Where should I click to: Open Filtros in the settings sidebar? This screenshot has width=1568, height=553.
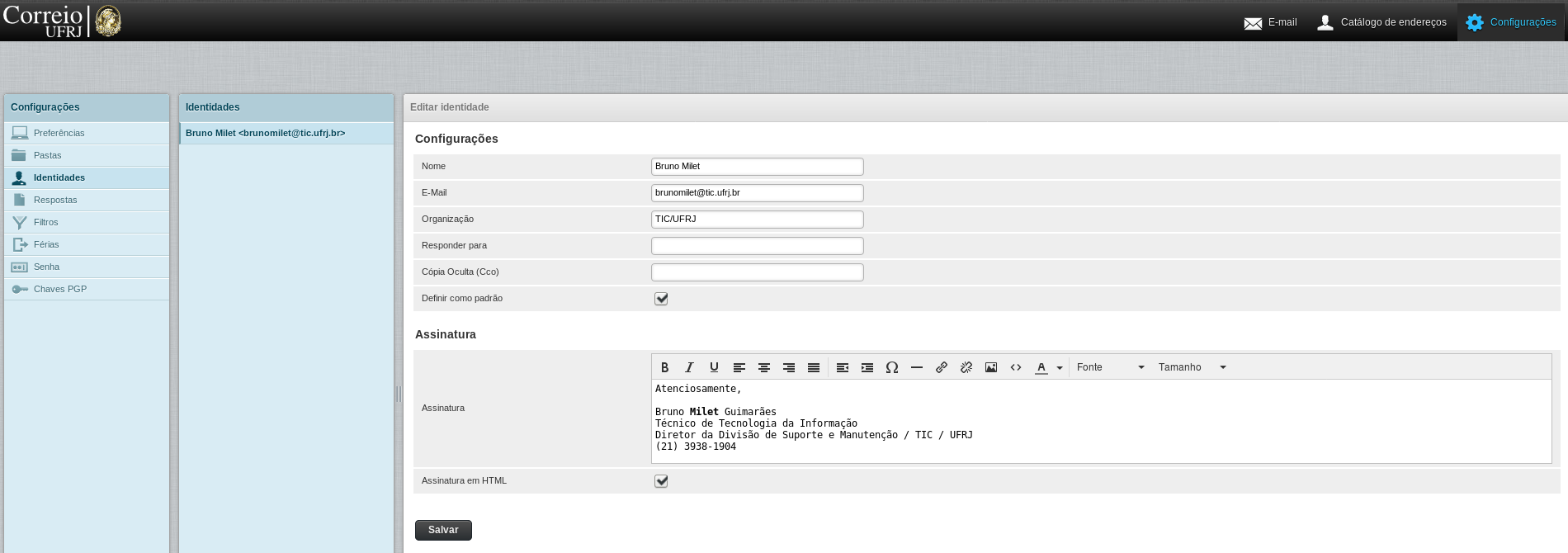pyautogui.click(x=46, y=222)
